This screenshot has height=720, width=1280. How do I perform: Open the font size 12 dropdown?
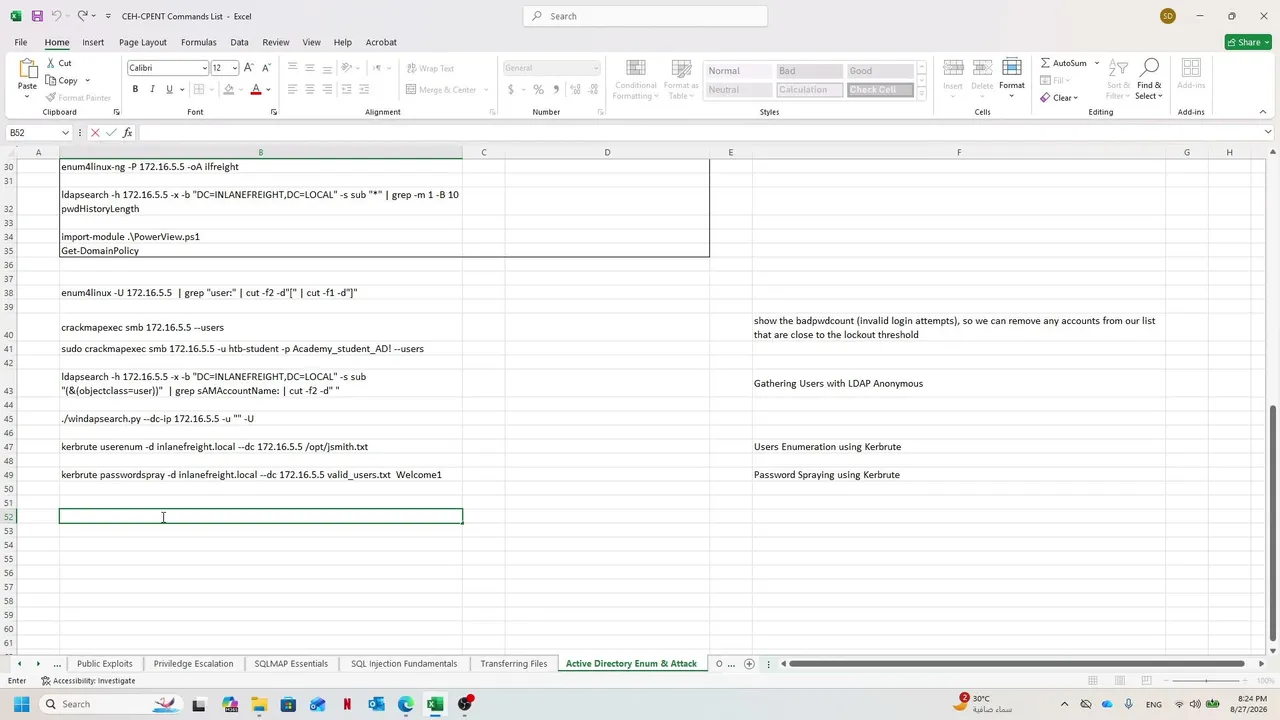coord(234,68)
